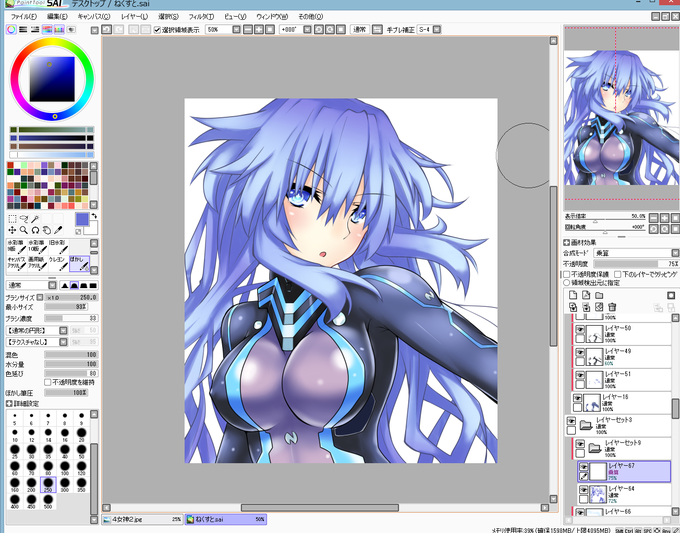680x533 pixels.
Task: Expand the 詳細設定 advanced settings section
Action: pyautogui.click(x=10, y=404)
